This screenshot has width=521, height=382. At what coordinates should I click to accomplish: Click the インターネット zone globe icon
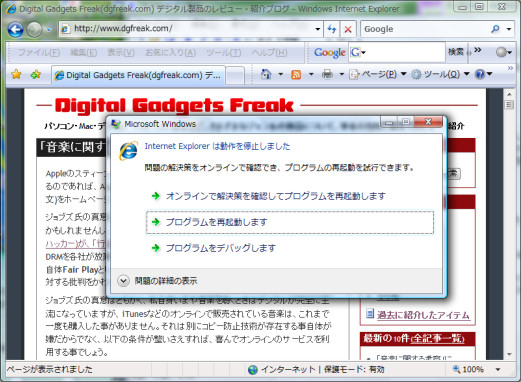pos(253,369)
